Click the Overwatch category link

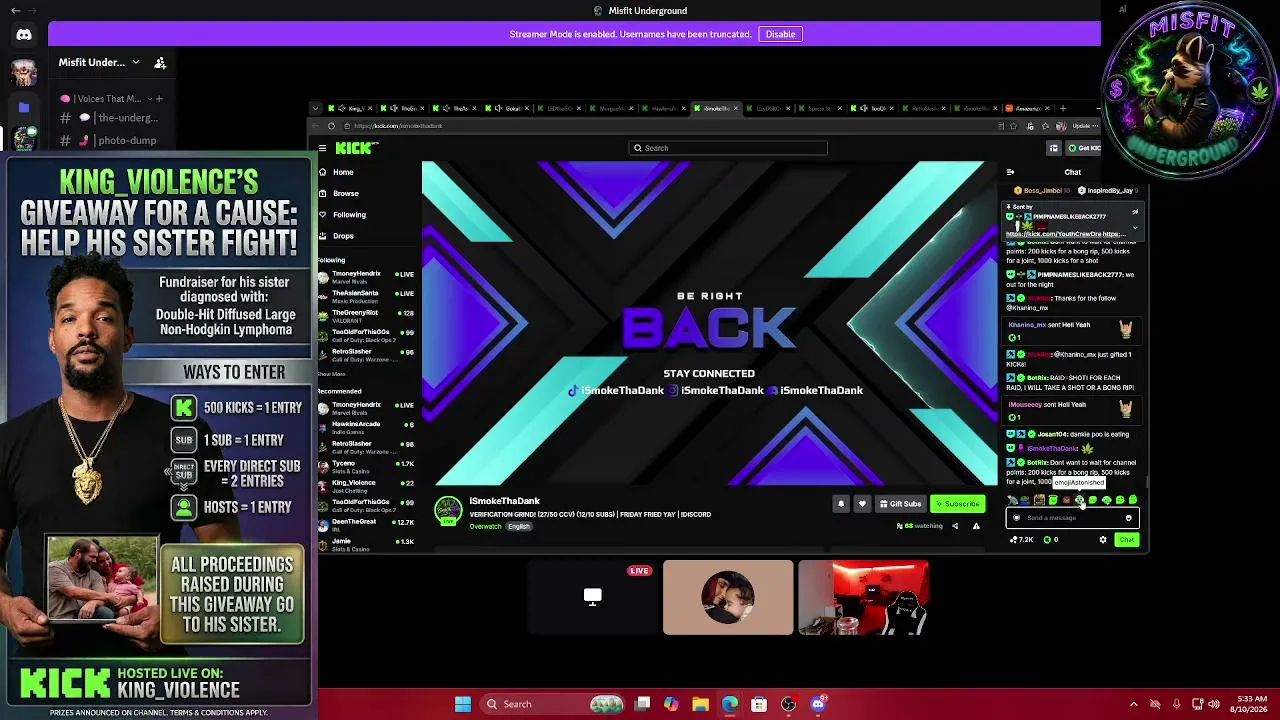tap(485, 527)
